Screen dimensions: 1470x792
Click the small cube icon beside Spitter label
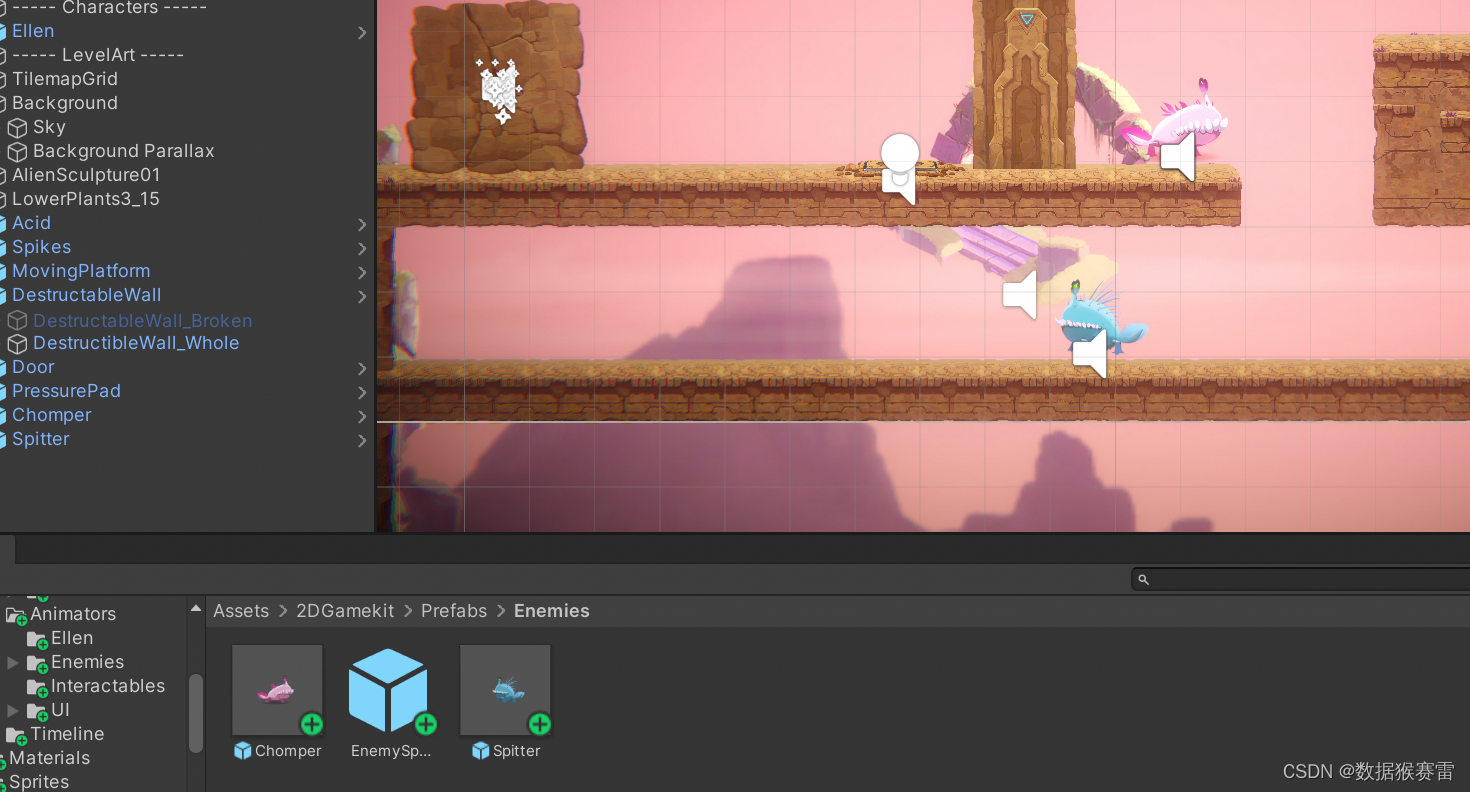coord(481,751)
